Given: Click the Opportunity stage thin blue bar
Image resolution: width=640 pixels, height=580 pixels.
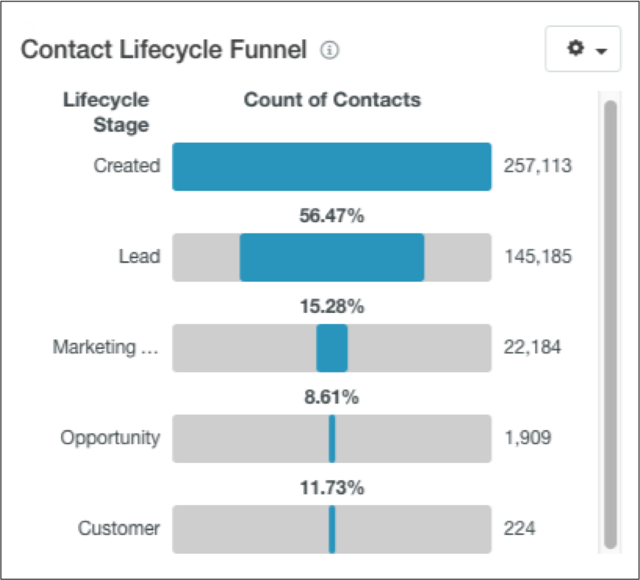Looking at the screenshot, I should click(x=332, y=438).
